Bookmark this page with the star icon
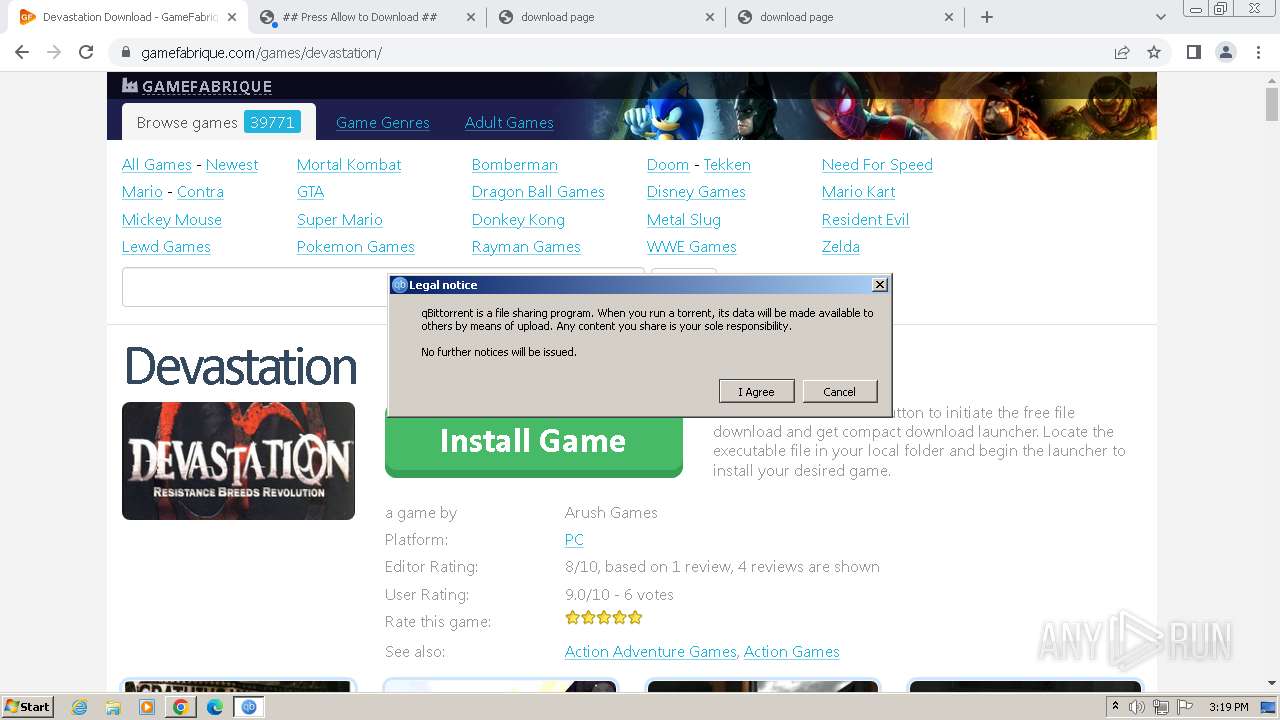Screen dimensions: 1280x720 [x=1154, y=52]
